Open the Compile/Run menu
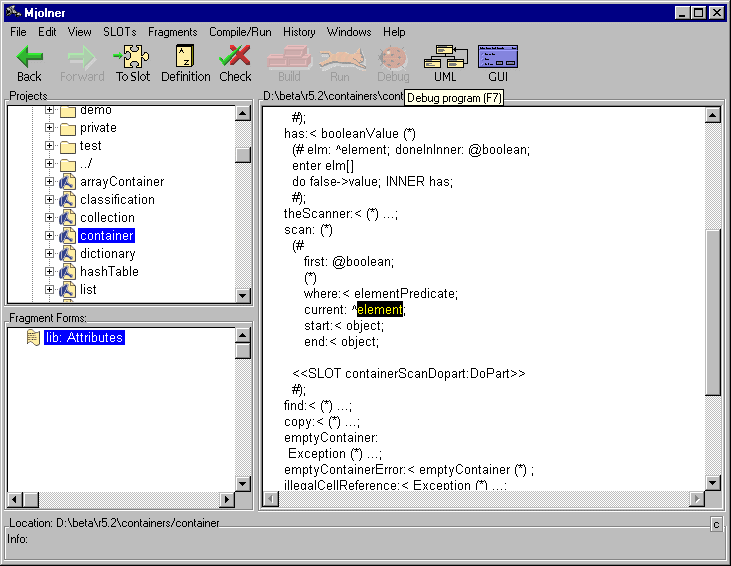The width and height of the screenshot is (731, 566). pyautogui.click(x=240, y=32)
